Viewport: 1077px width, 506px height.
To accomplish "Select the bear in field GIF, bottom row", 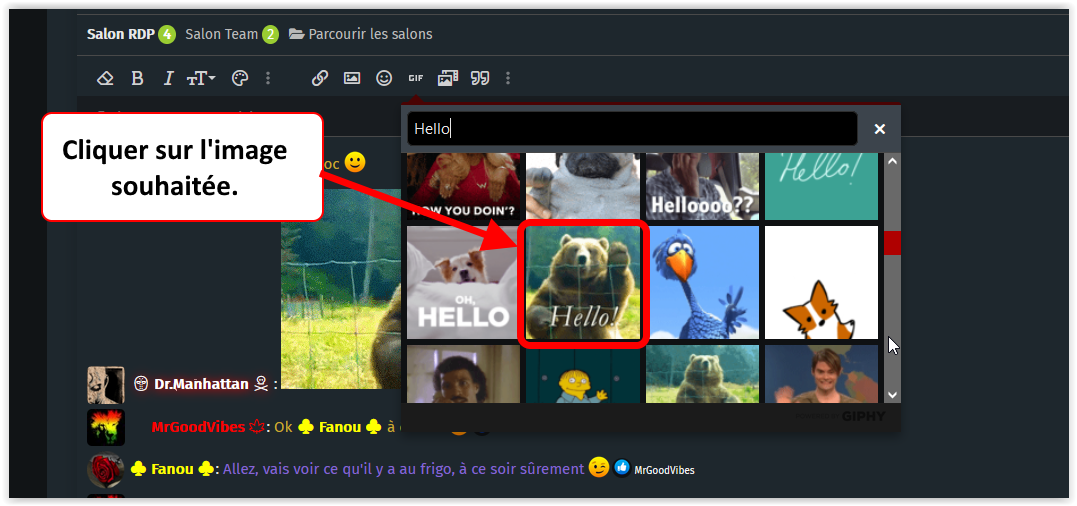I will [x=702, y=373].
